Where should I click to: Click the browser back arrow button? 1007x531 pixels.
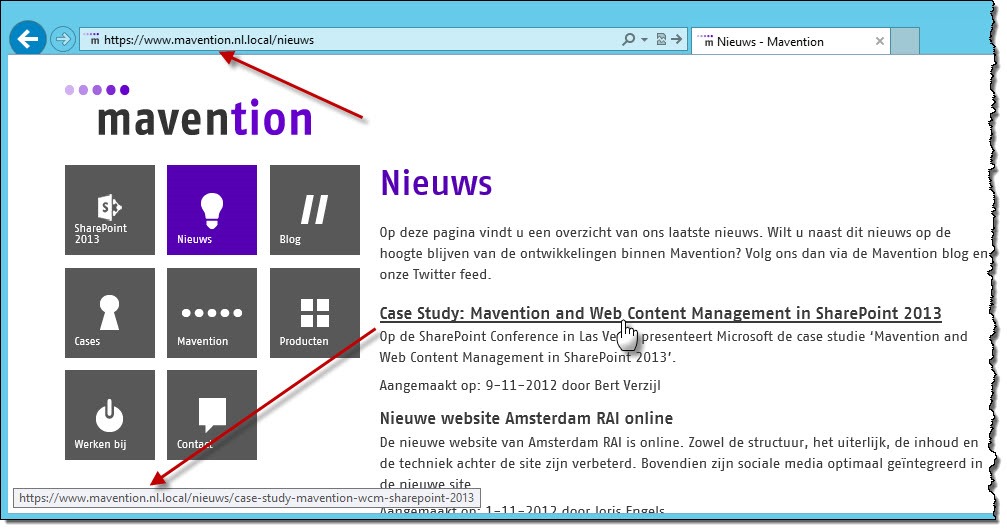(28, 39)
